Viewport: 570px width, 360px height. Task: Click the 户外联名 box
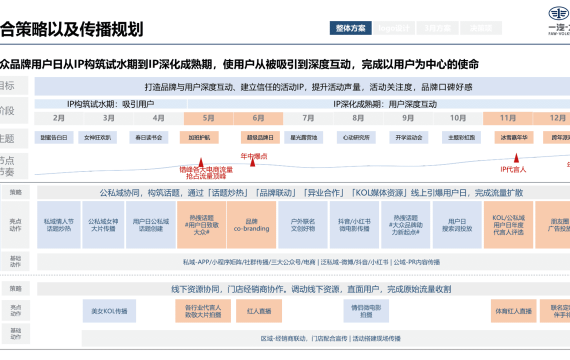(303, 225)
